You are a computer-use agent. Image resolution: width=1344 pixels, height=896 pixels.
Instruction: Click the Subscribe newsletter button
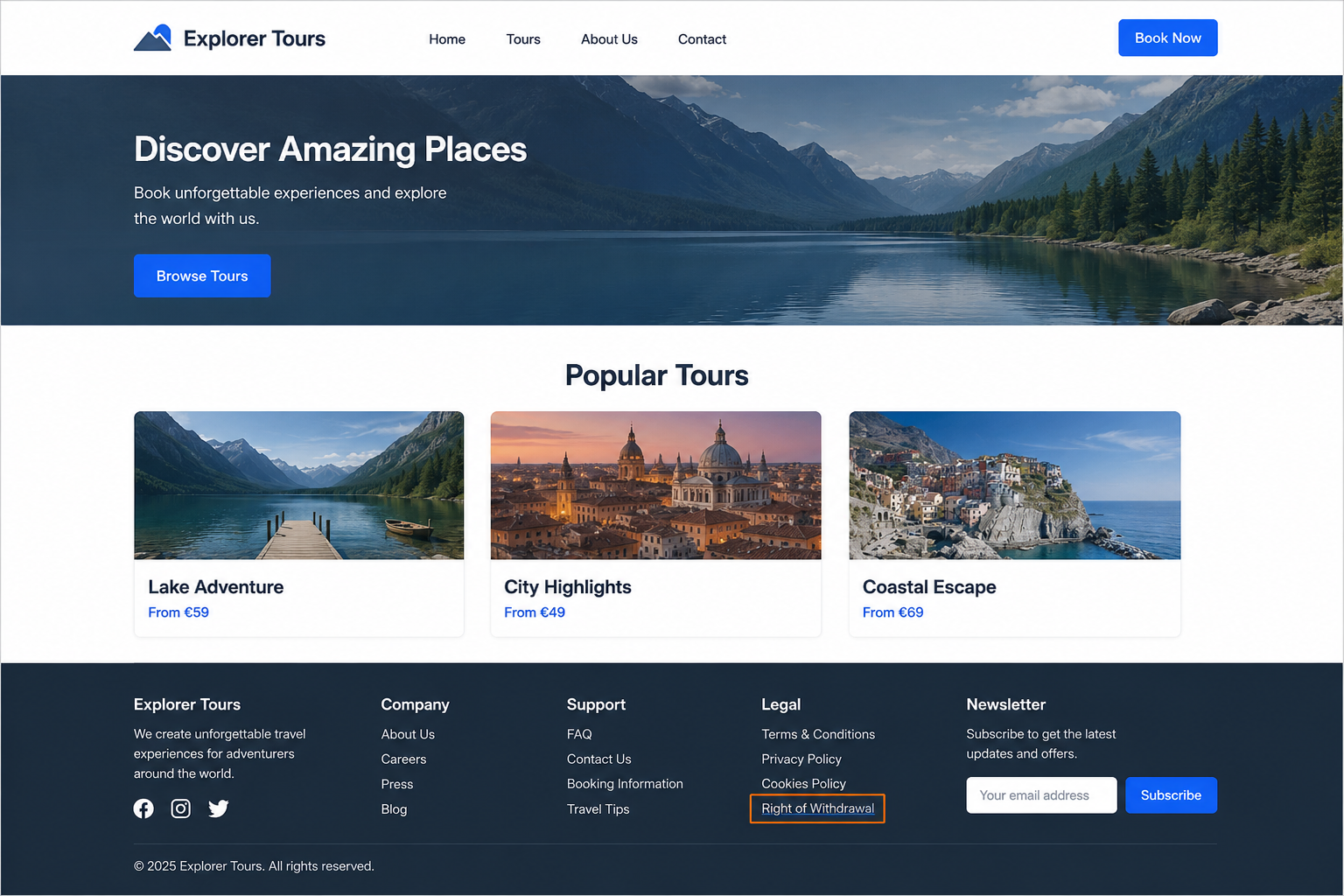pyautogui.click(x=1171, y=795)
